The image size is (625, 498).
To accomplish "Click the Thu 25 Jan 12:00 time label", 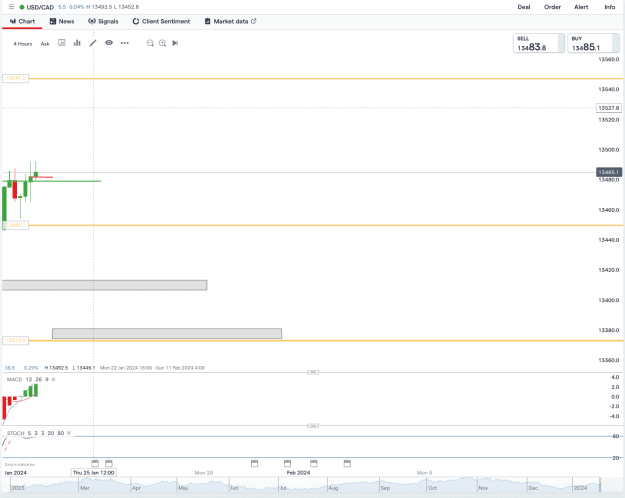I will click(x=94, y=472).
